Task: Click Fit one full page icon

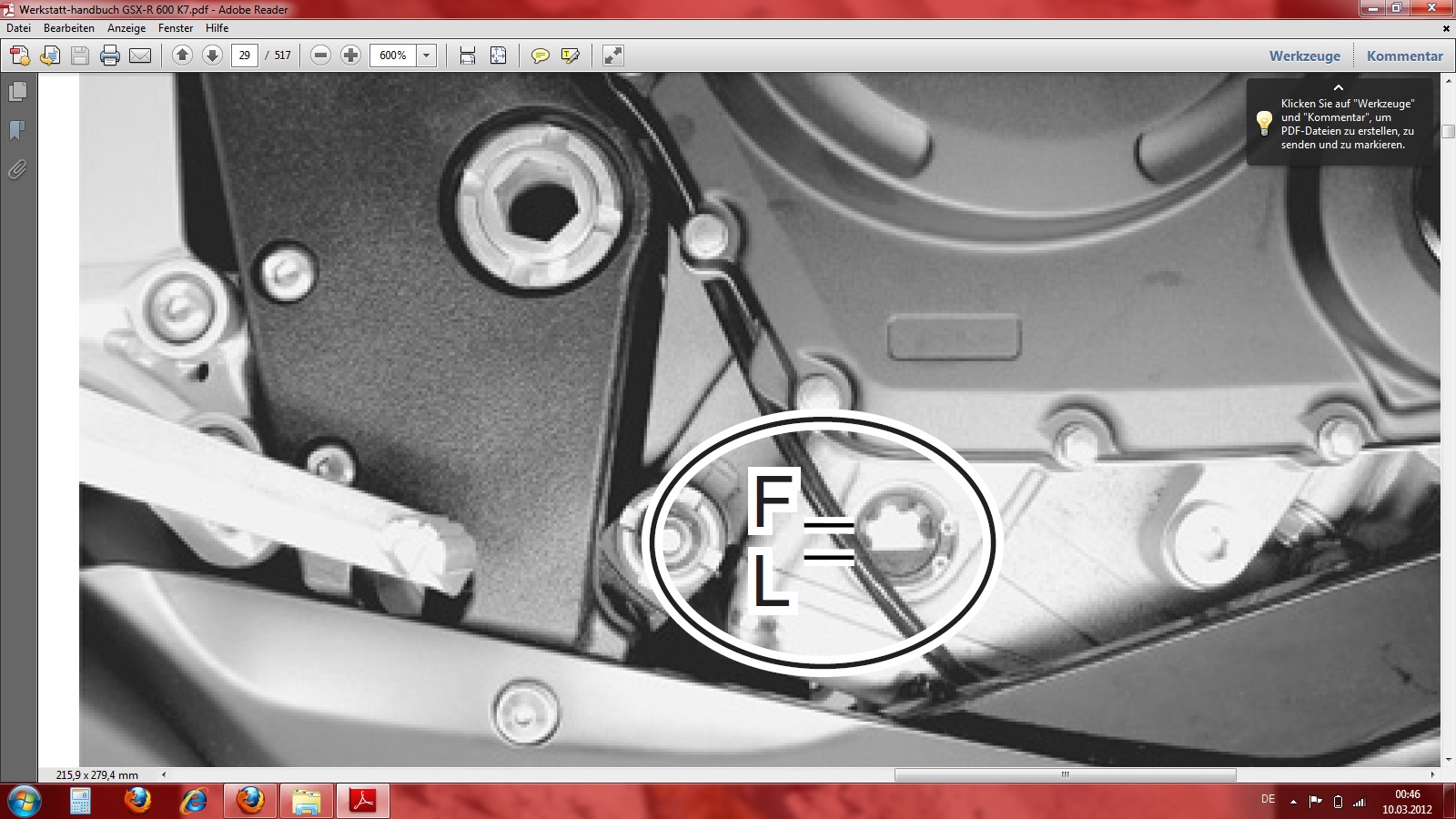Action: 499,56
